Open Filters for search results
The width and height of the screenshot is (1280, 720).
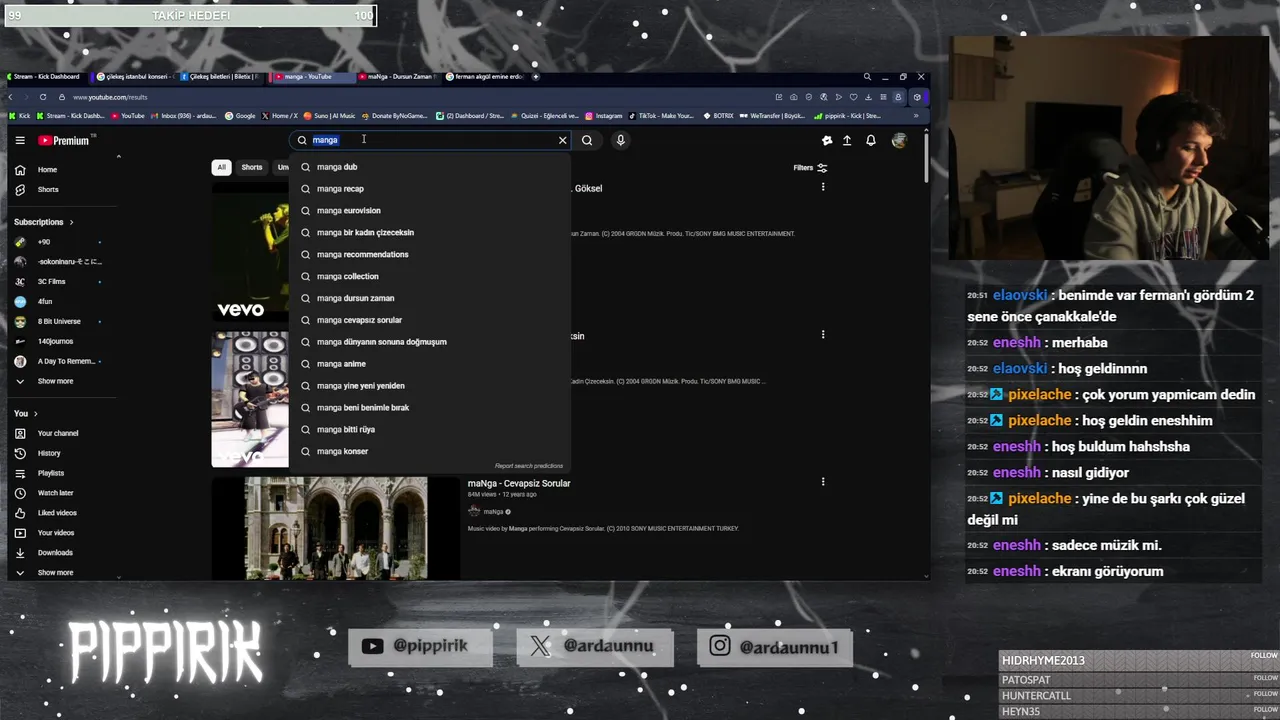pos(810,168)
